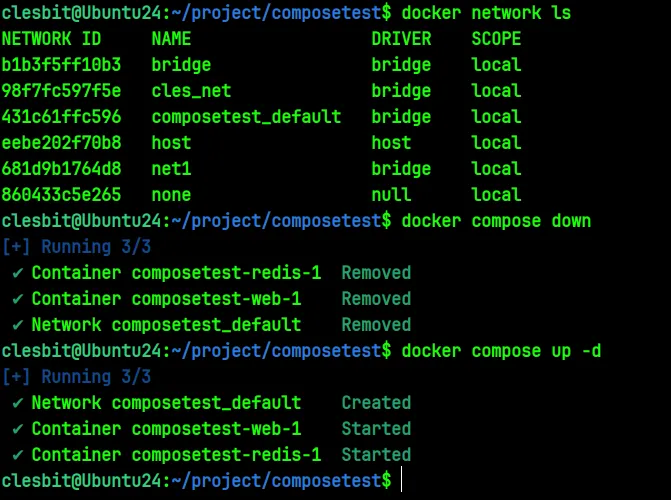Click composetest_default in the network list

[246, 117]
